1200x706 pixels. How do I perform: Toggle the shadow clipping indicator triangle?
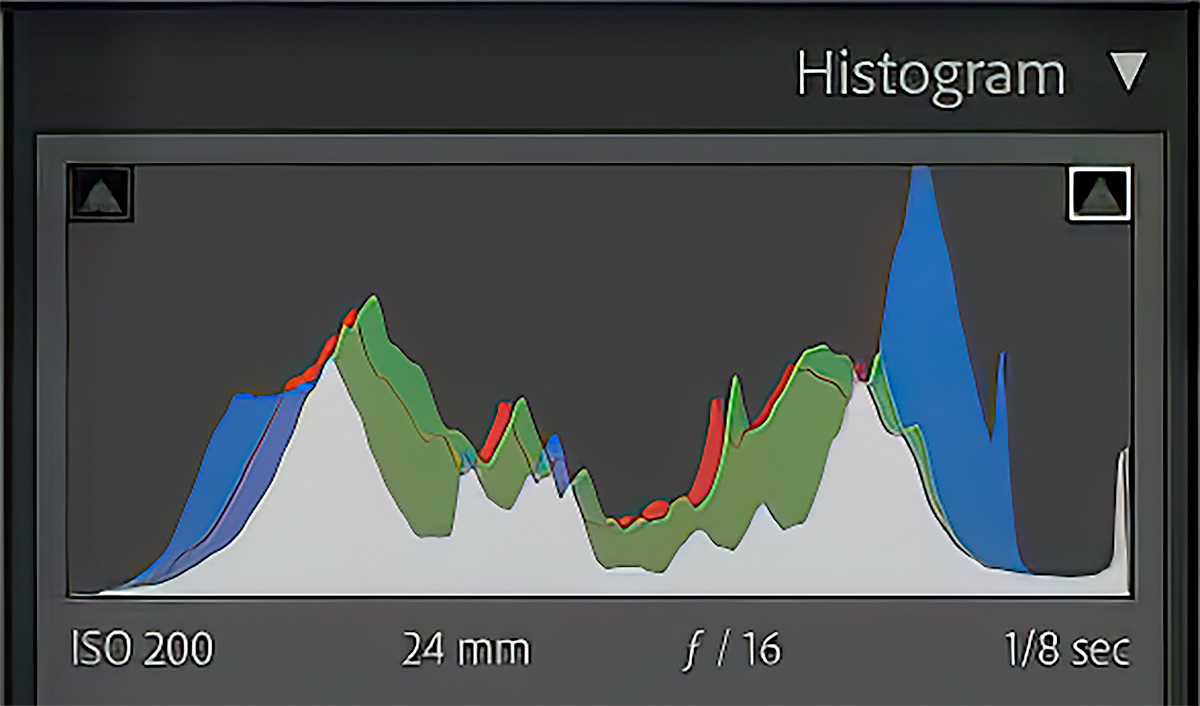(101, 193)
